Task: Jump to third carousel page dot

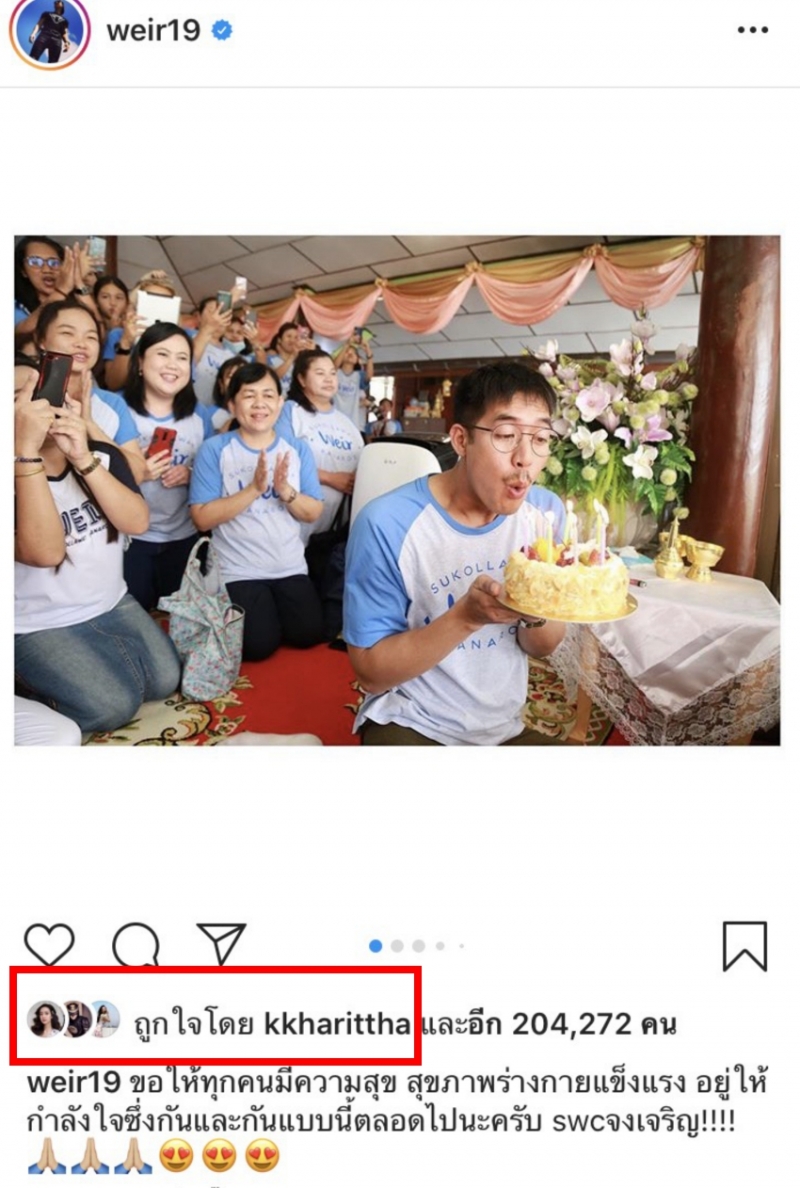Action: tap(418, 946)
